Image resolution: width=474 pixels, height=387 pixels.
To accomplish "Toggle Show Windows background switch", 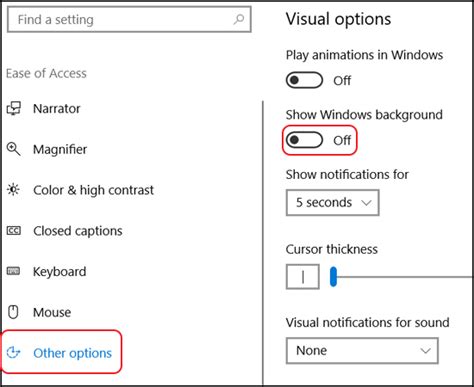I will [x=304, y=140].
